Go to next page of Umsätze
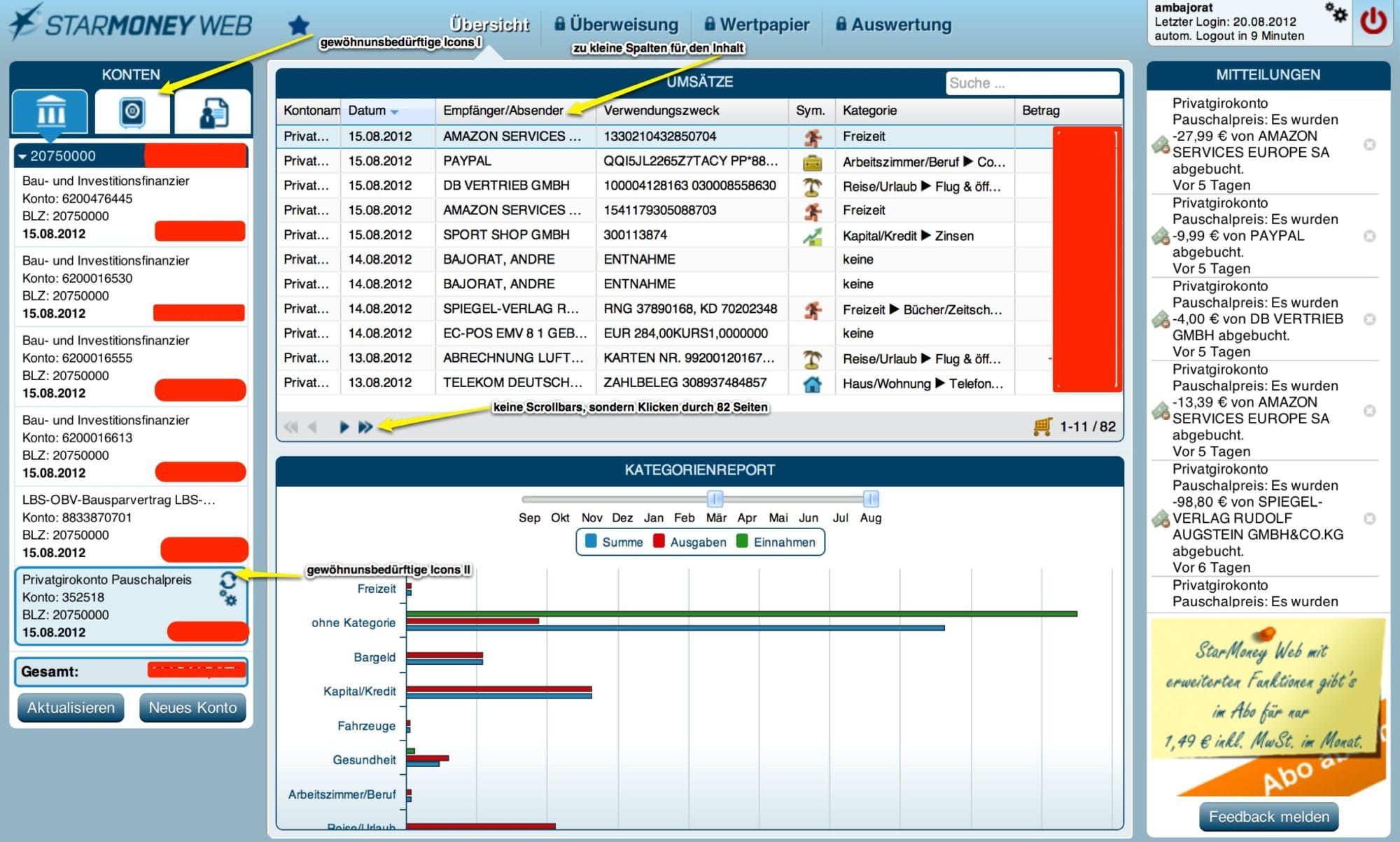The height and width of the screenshot is (842, 1400). tap(344, 427)
